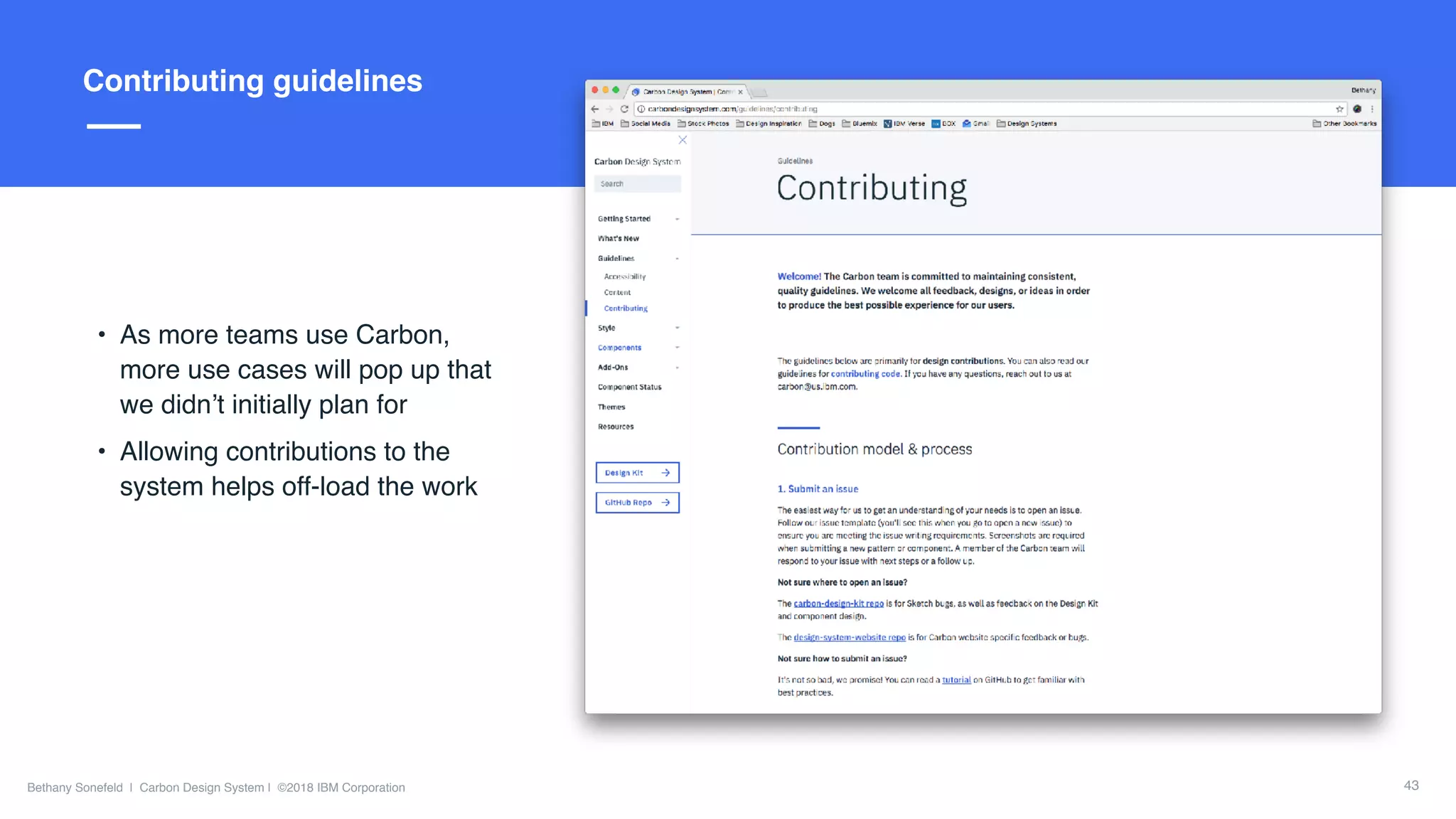
Task: Collapse the Guidelines section chevron
Action: (677, 259)
